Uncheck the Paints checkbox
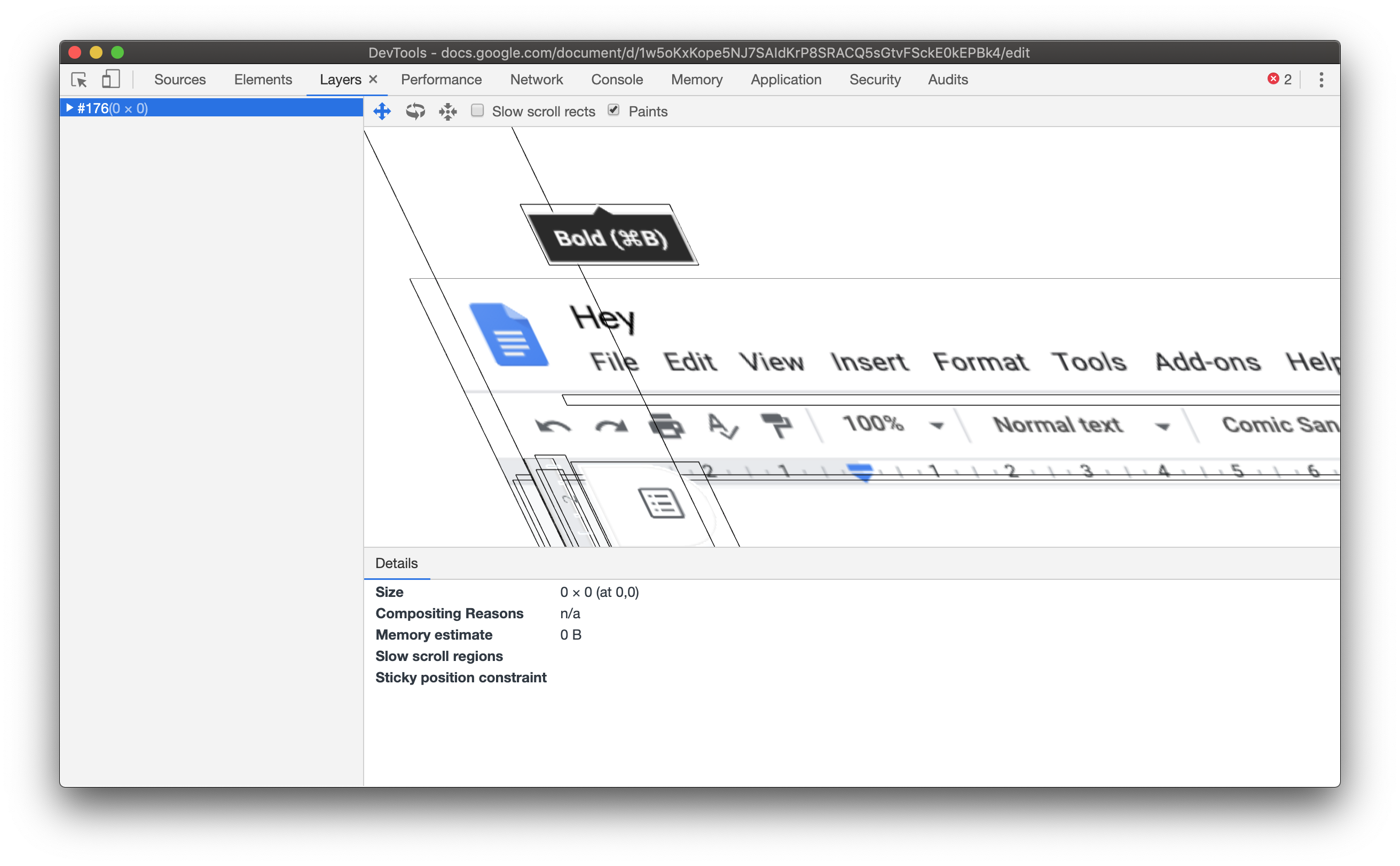This screenshot has width=1400, height=866. pyautogui.click(x=614, y=110)
